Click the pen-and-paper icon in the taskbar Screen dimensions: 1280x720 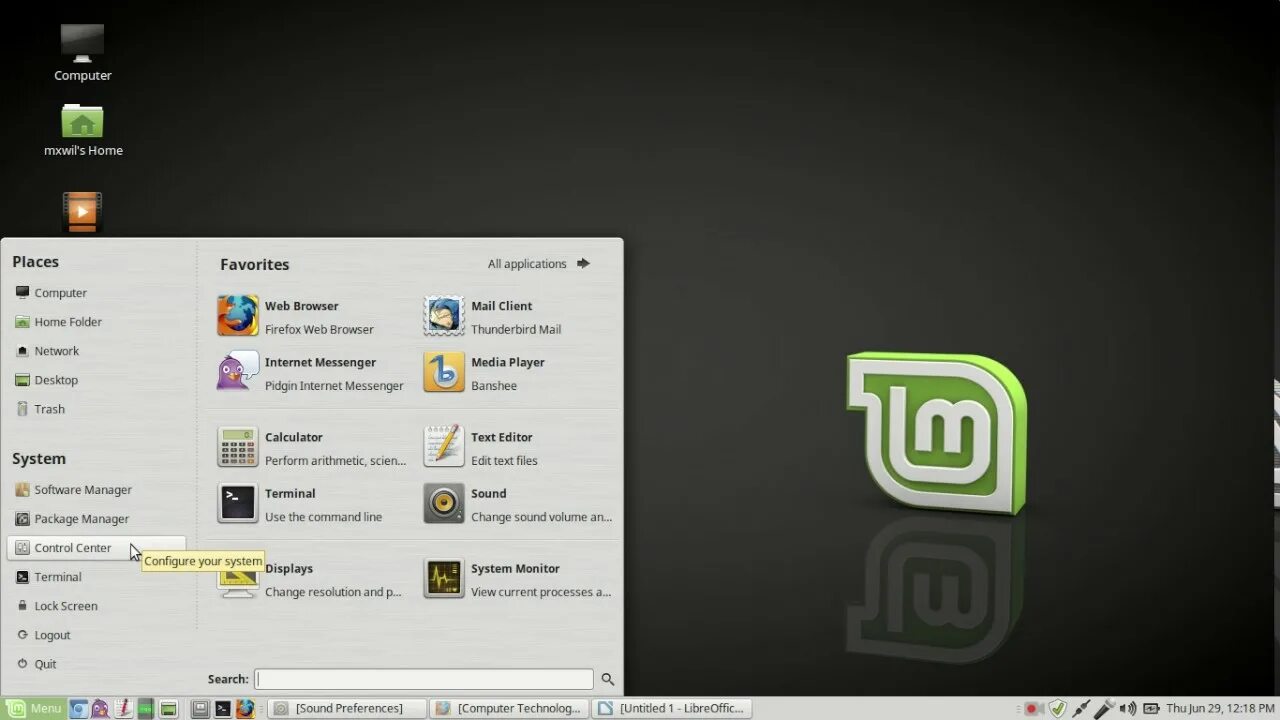coord(123,708)
